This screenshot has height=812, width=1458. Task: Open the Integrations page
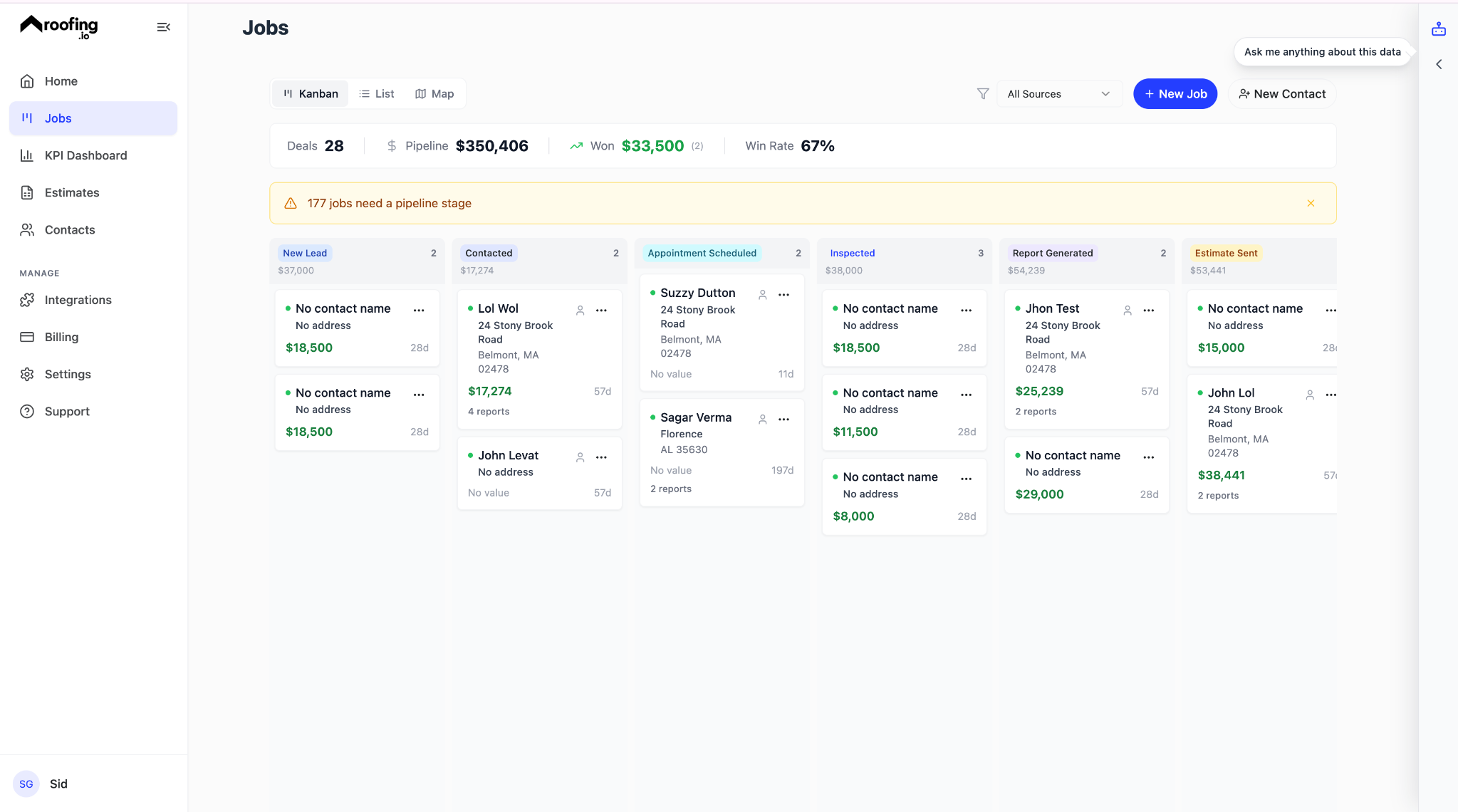pos(78,300)
